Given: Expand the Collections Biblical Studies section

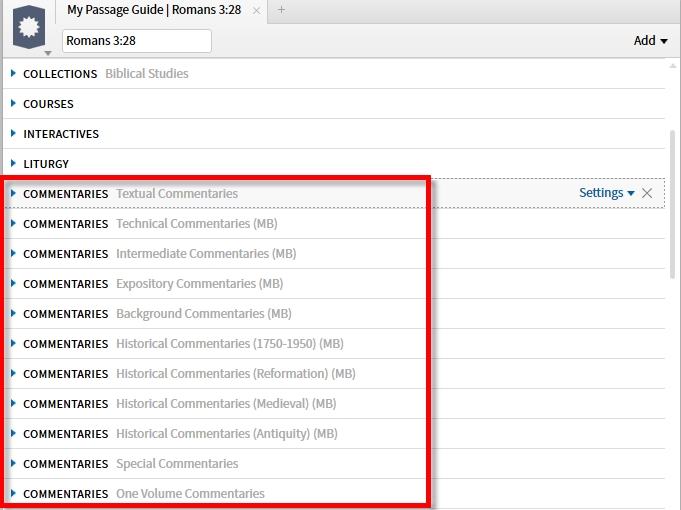Looking at the screenshot, I should (x=13, y=73).
